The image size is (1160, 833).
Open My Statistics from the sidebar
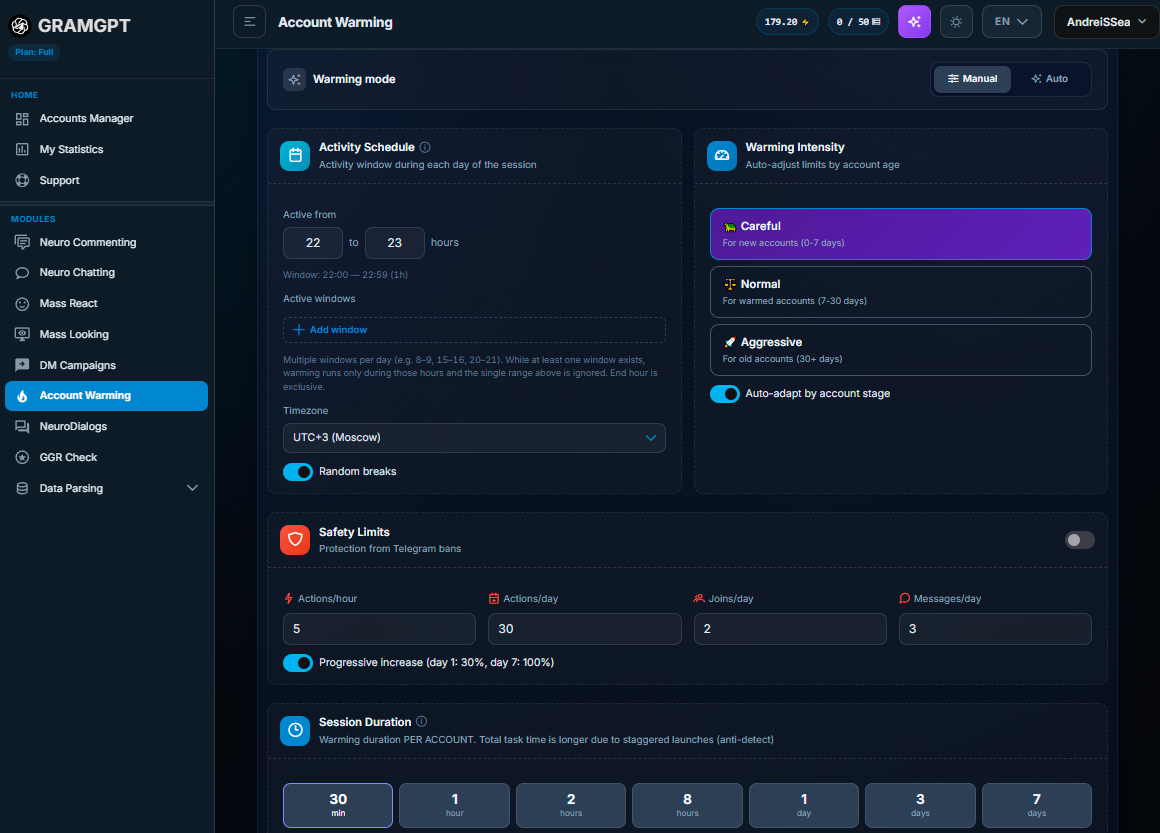107,149
